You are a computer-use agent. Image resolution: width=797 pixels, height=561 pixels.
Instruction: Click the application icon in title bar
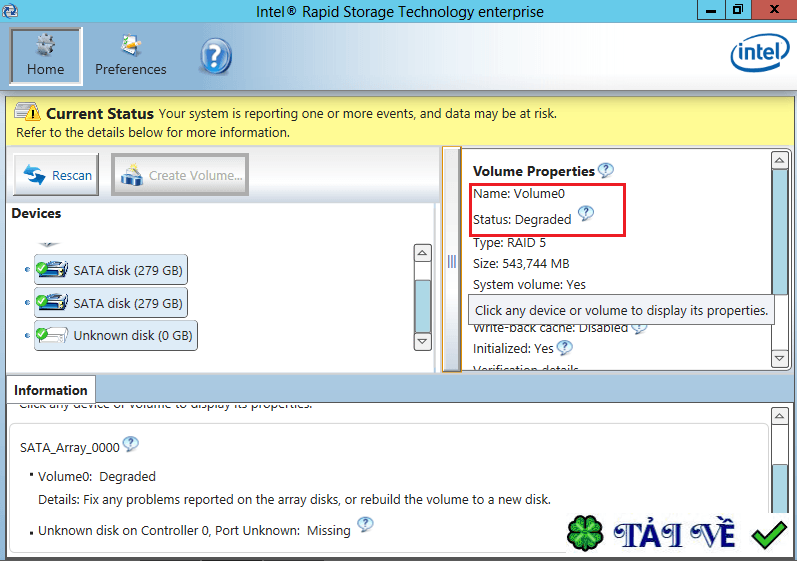[10, 11]
